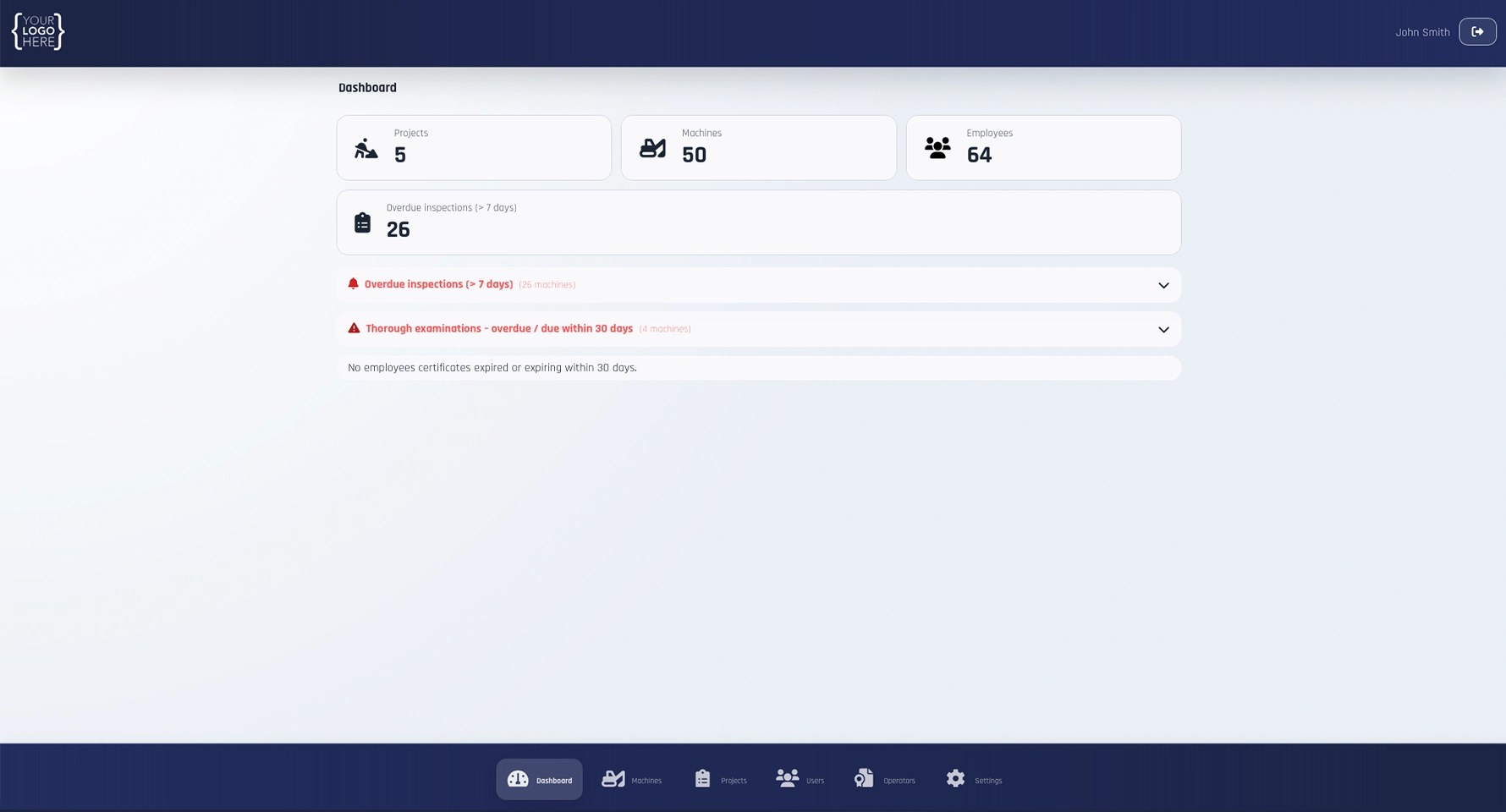Click the warning triangle beside Thorough examinations
The height and width of the screenshot is (812, 1506).
354,328
